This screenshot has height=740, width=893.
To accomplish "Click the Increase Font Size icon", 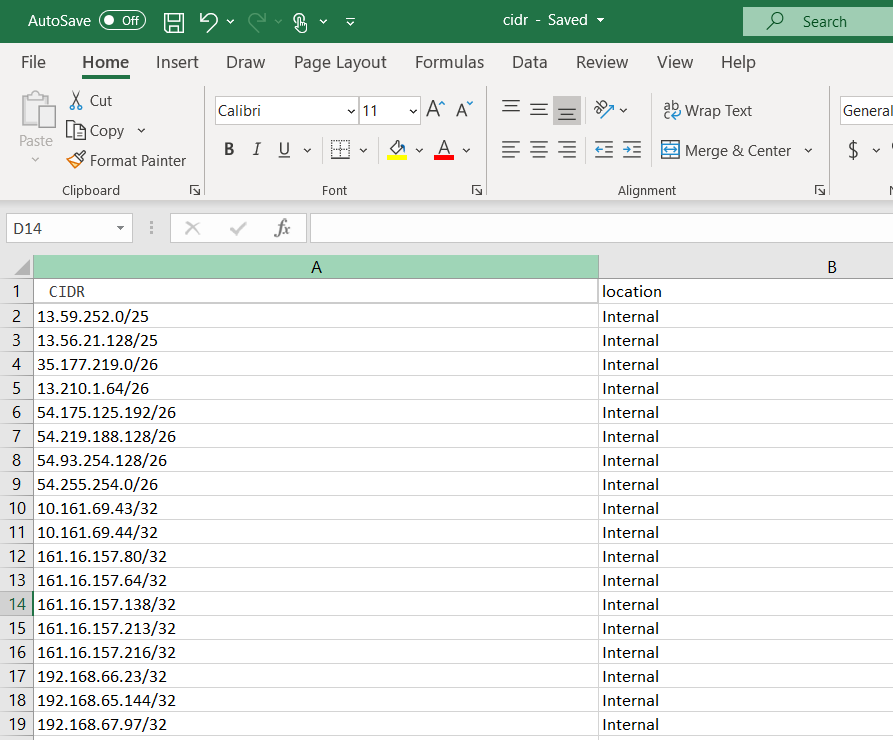I will pyautogui.click(x=435, y=110).
